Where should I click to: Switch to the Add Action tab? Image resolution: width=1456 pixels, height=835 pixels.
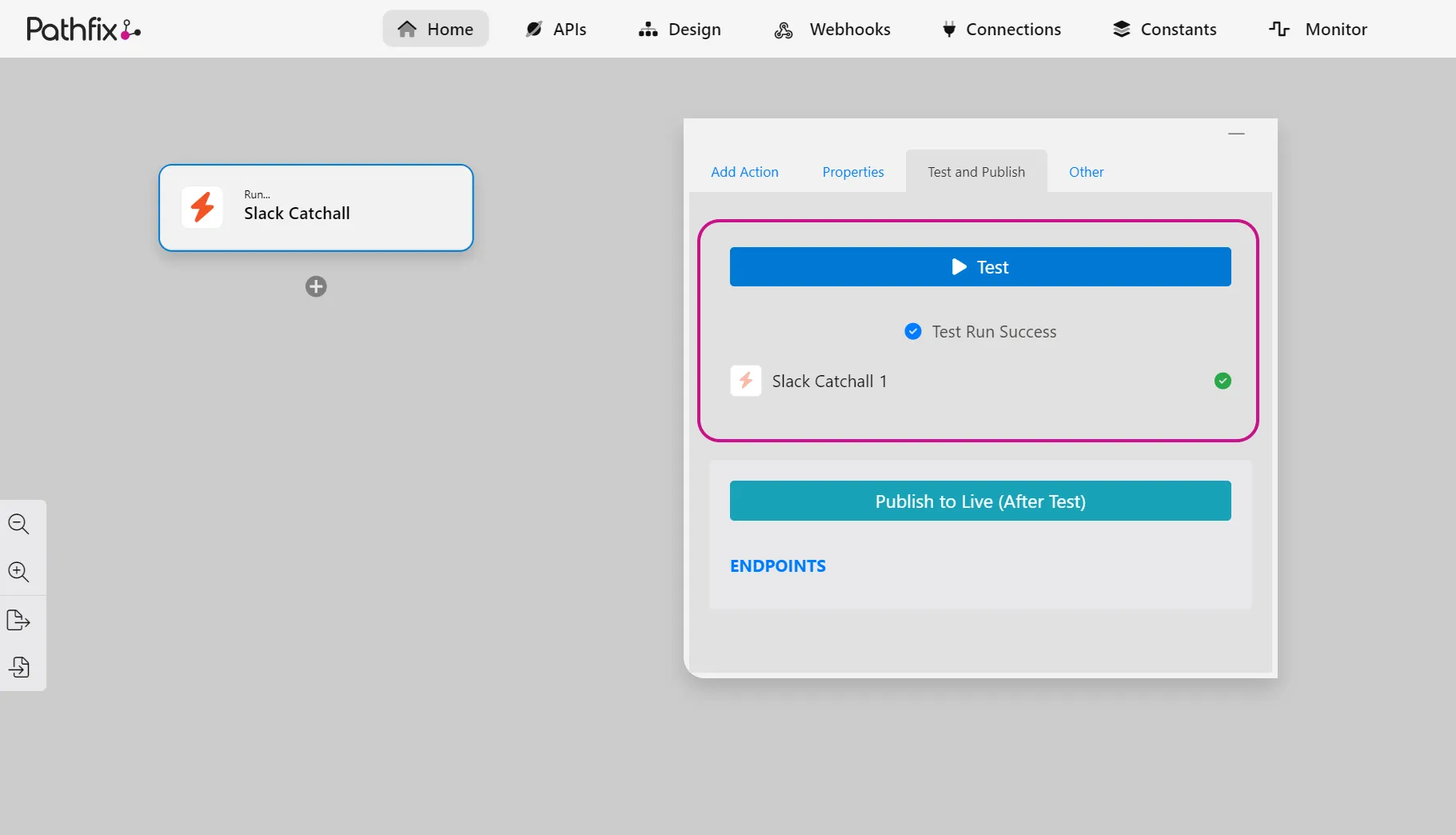pyautogui.click(x=744, y=171)
